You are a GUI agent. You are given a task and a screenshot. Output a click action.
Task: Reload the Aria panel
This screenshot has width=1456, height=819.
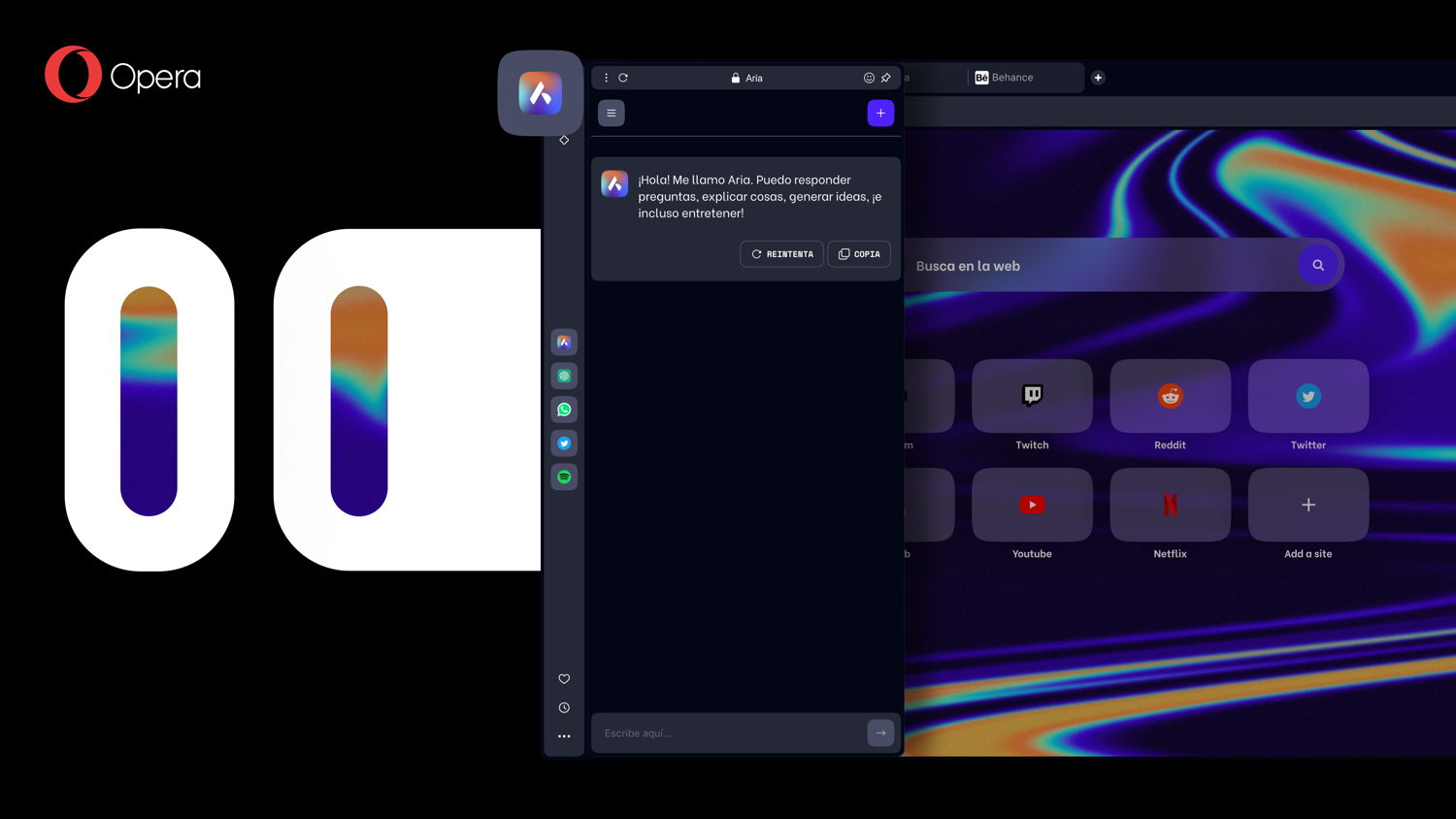point(623,78)
